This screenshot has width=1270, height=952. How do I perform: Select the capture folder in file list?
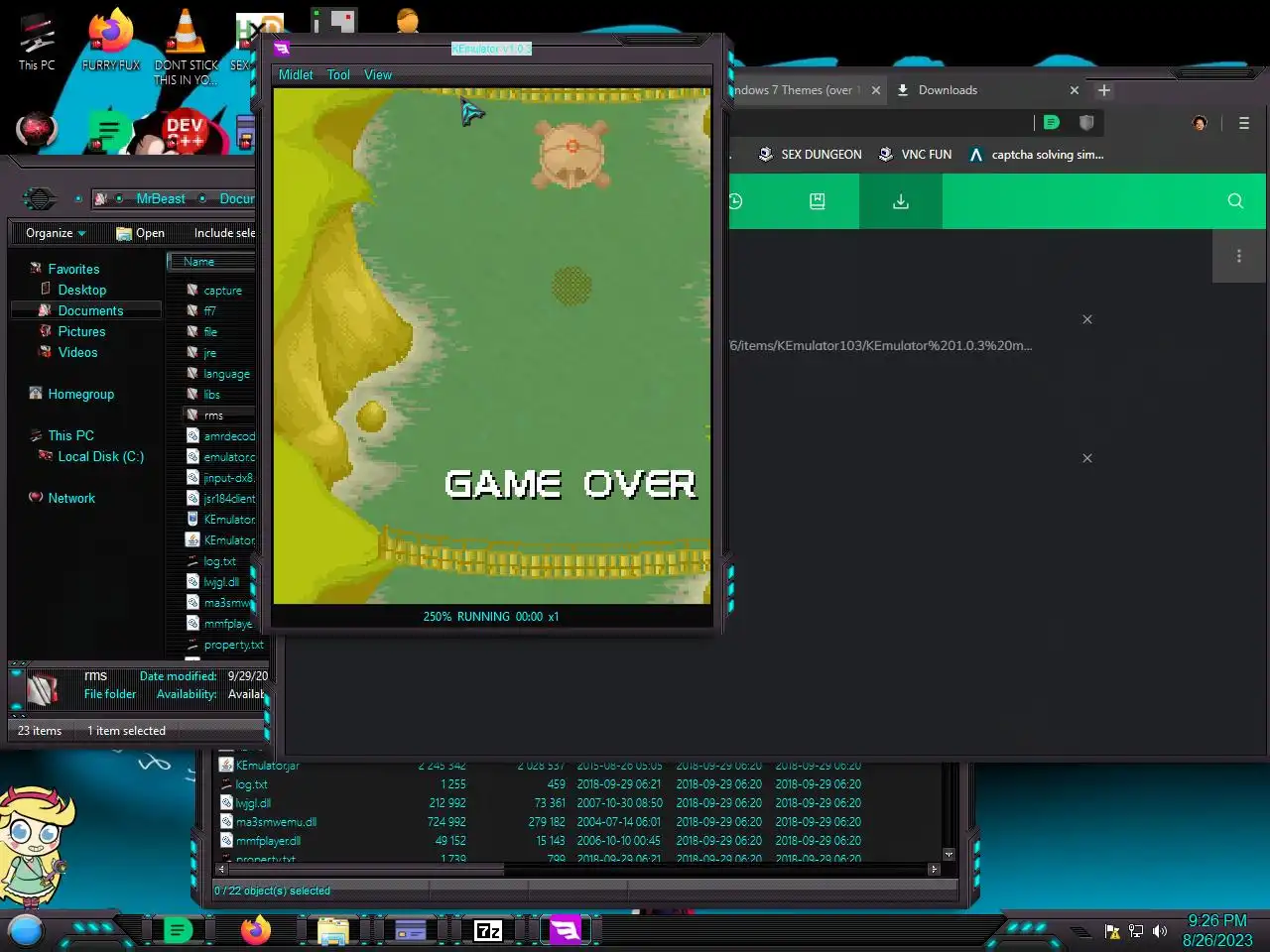[x=220, y=291]
